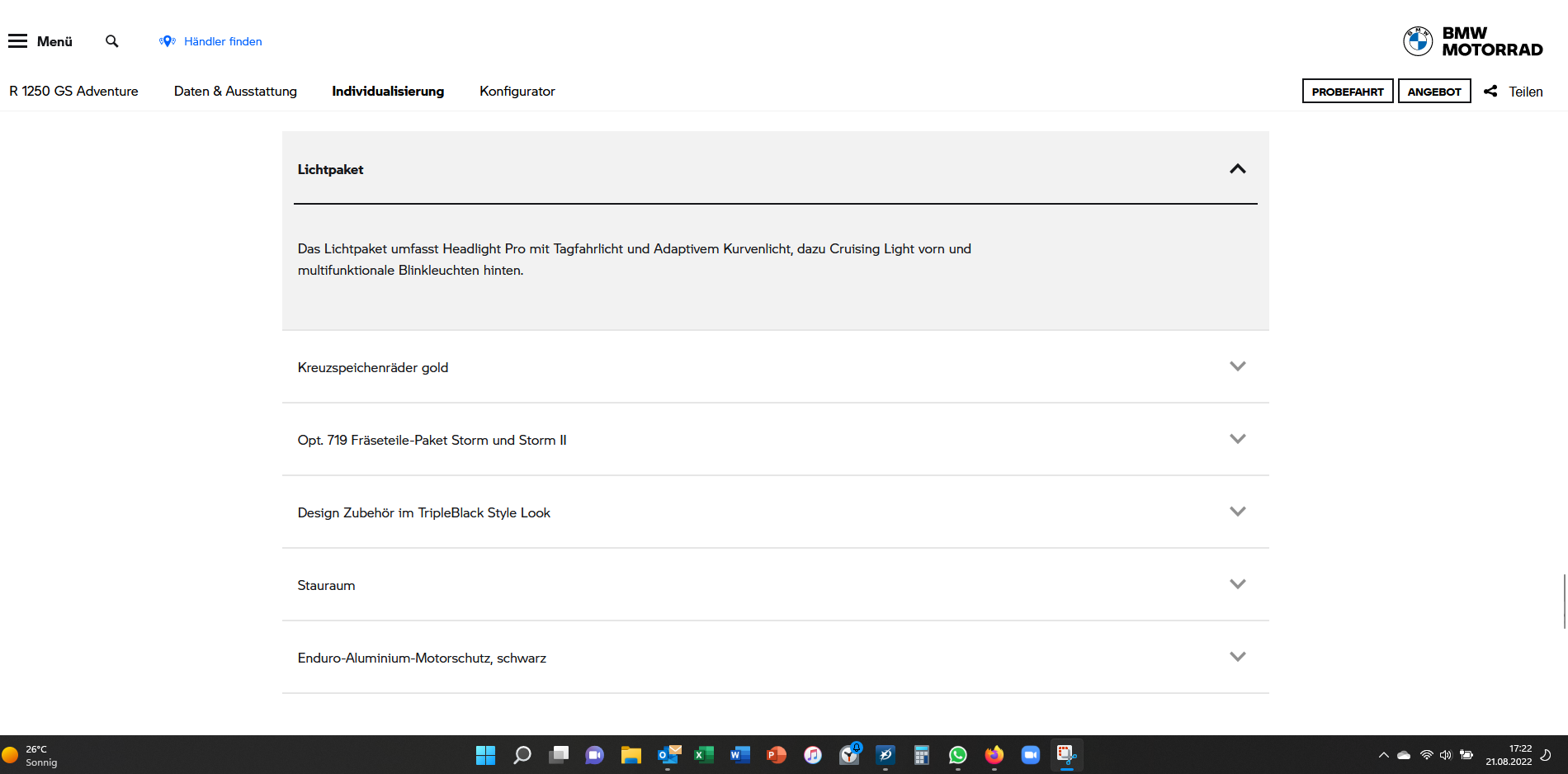Click the search magnifier icon in header
This screenshot has width=1568, height=774.
pos(112,41)
